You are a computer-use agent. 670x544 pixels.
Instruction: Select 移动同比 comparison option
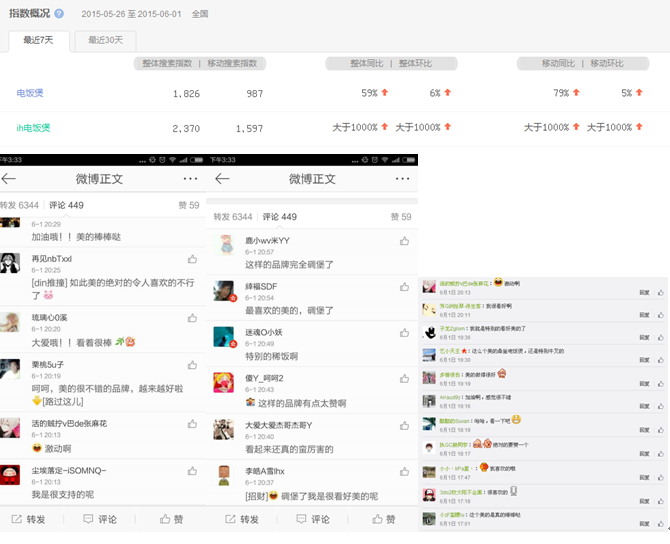point(558,64)
